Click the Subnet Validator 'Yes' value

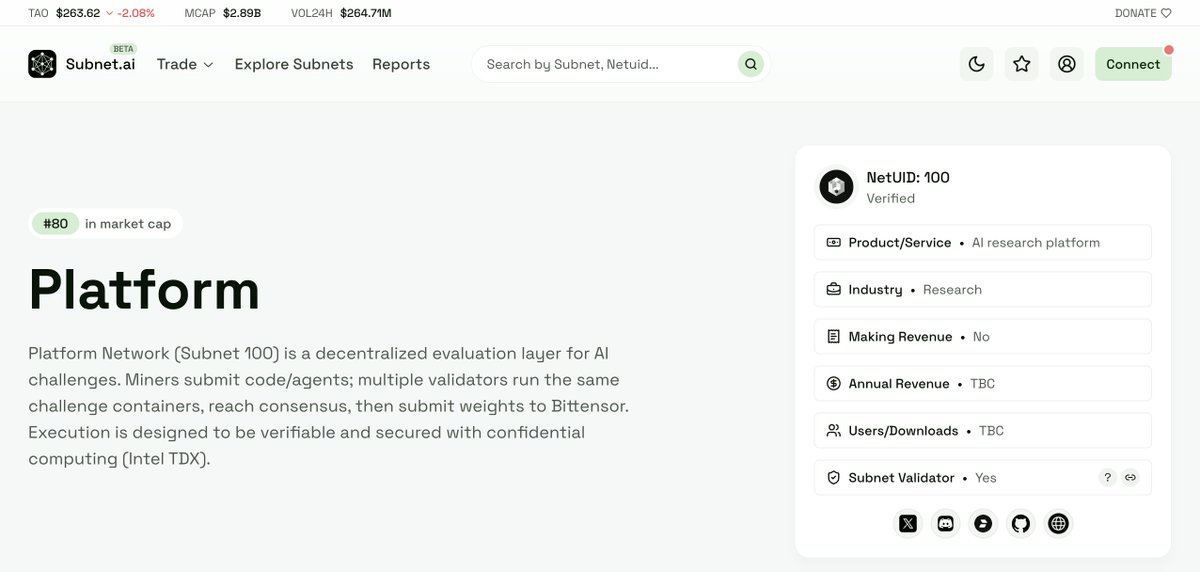tap(986, 478)
